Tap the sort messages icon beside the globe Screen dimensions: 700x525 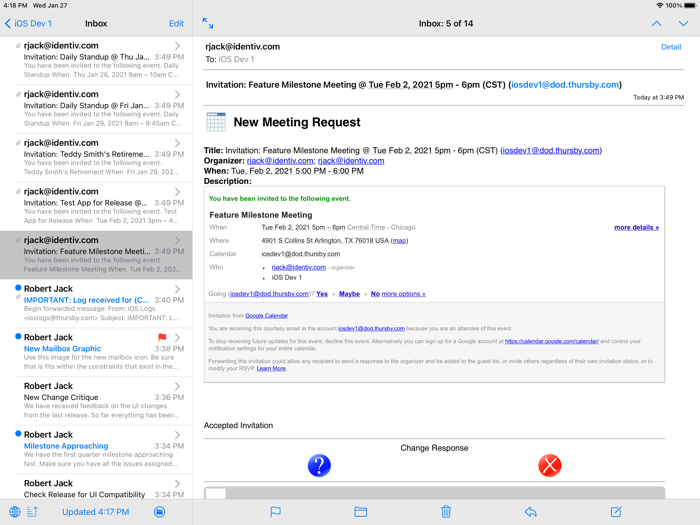click(x=32, y=512)
